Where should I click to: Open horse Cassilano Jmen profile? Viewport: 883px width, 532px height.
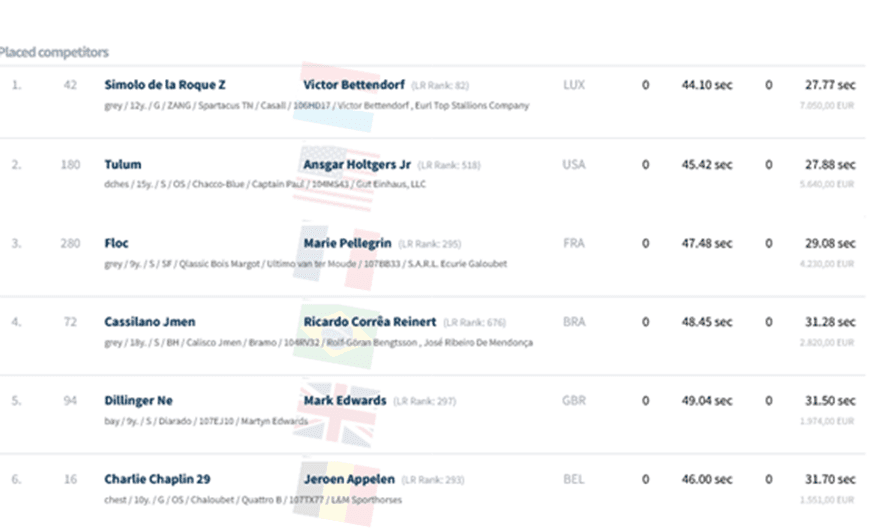[x=150, y=322]
